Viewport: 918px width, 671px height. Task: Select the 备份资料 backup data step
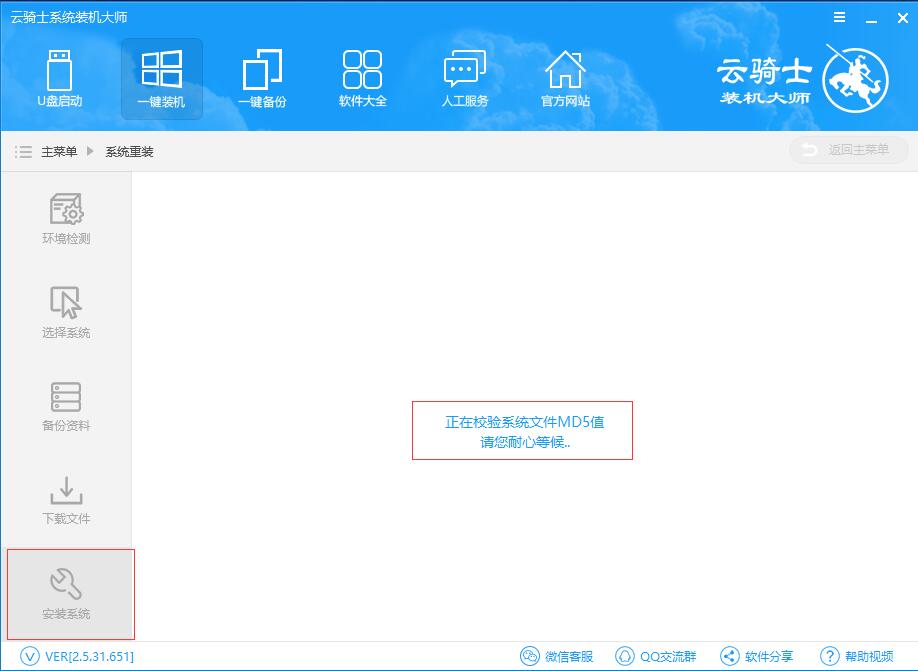tap(66, 406)
